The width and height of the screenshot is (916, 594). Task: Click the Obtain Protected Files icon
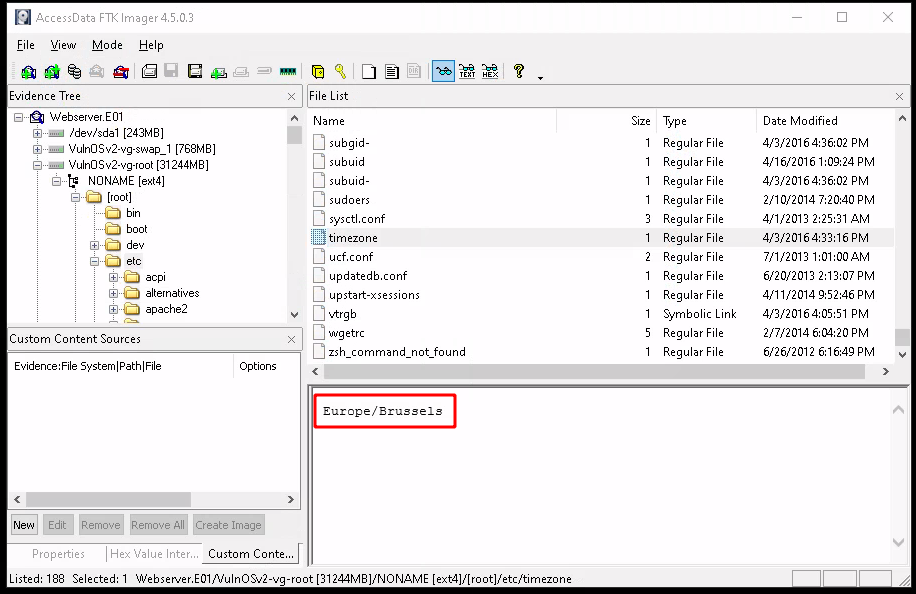[x=318, y=72]
